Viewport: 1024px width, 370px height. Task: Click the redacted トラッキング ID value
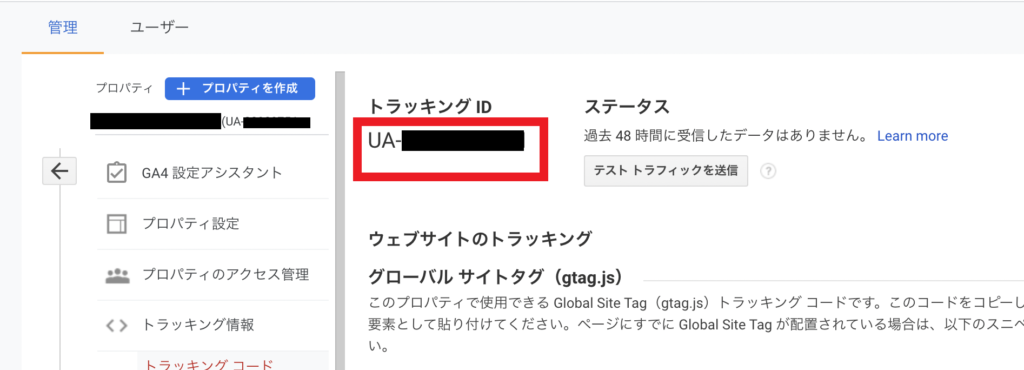tap(446, 141)
